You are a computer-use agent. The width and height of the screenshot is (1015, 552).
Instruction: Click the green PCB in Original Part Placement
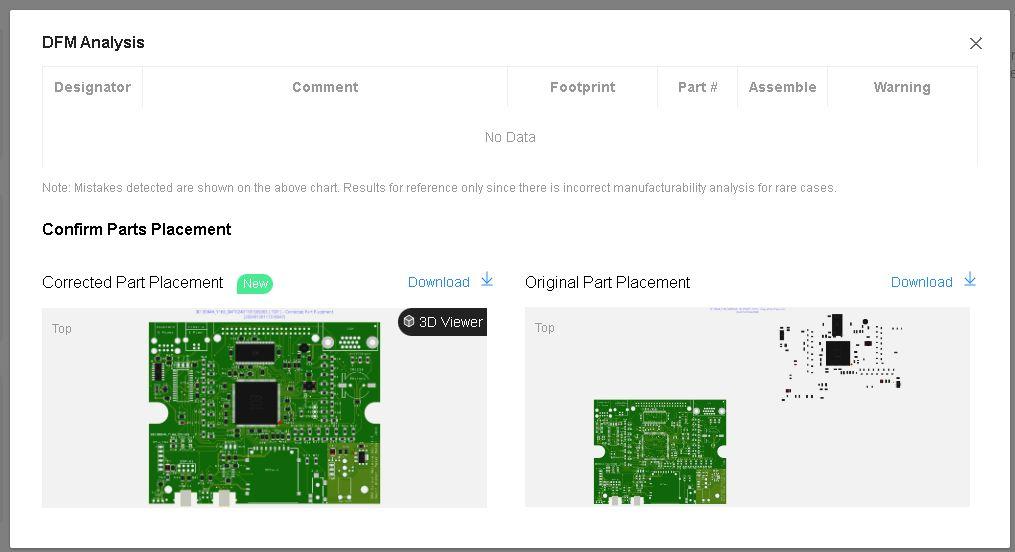660,451
